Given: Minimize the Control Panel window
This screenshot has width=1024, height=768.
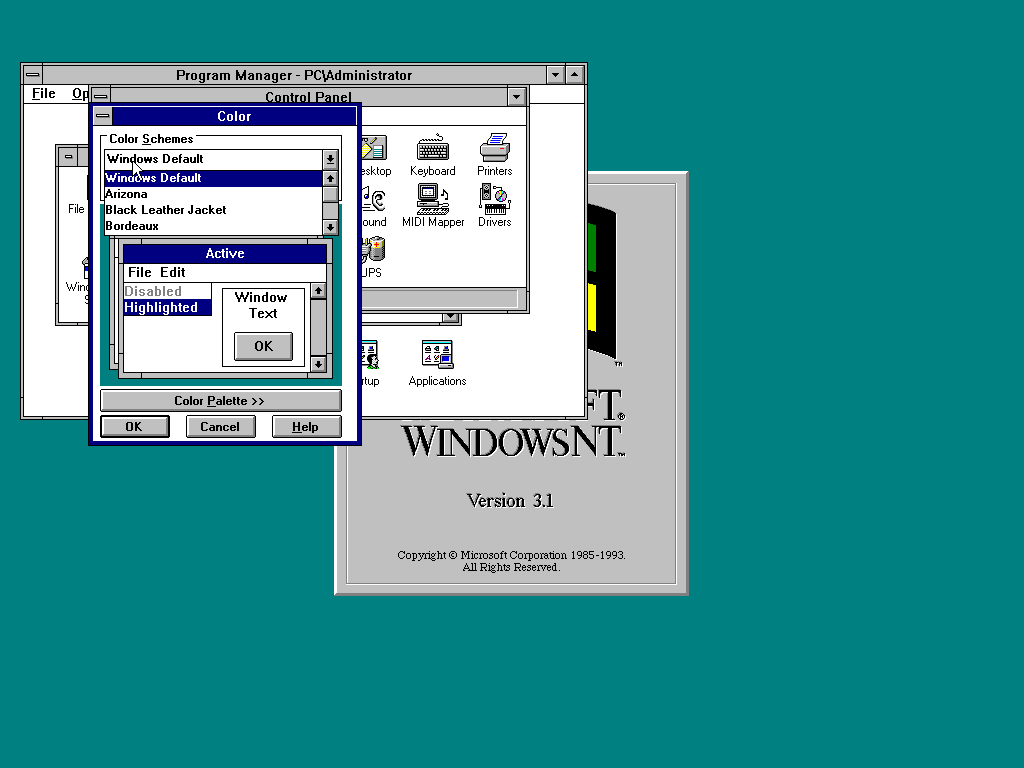Looking at the screenshot, I should [x=517, y=97].
